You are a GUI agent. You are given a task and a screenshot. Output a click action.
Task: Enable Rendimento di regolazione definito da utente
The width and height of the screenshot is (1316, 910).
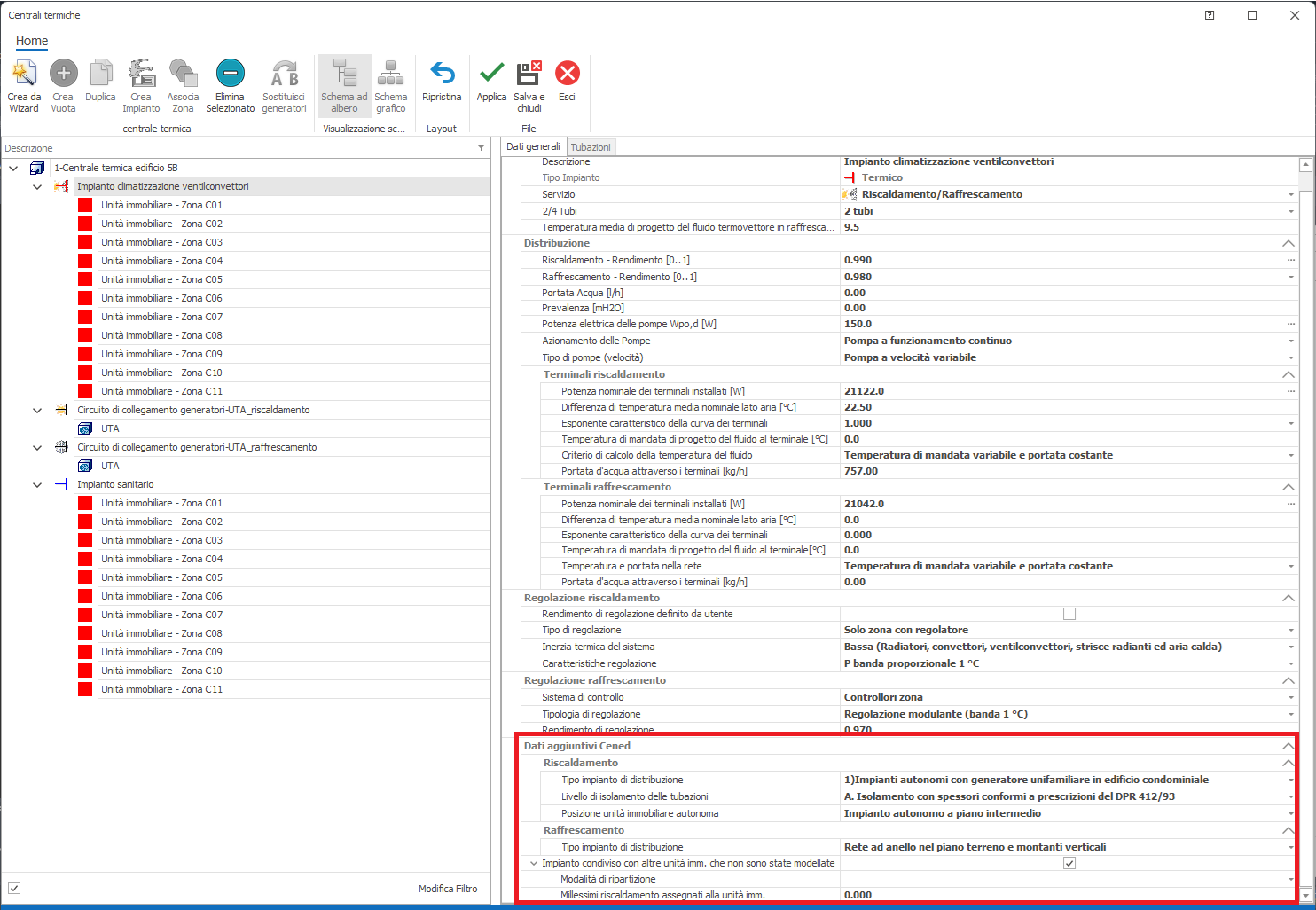1069,614
